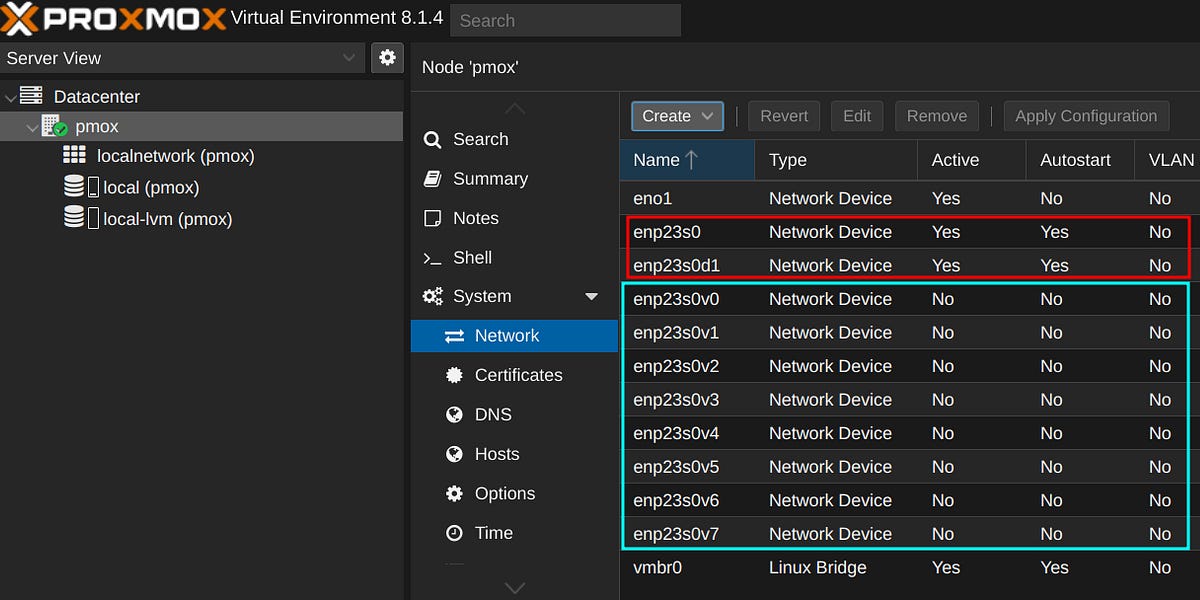Collapse the Datacenter tree node

coord(10,96)
